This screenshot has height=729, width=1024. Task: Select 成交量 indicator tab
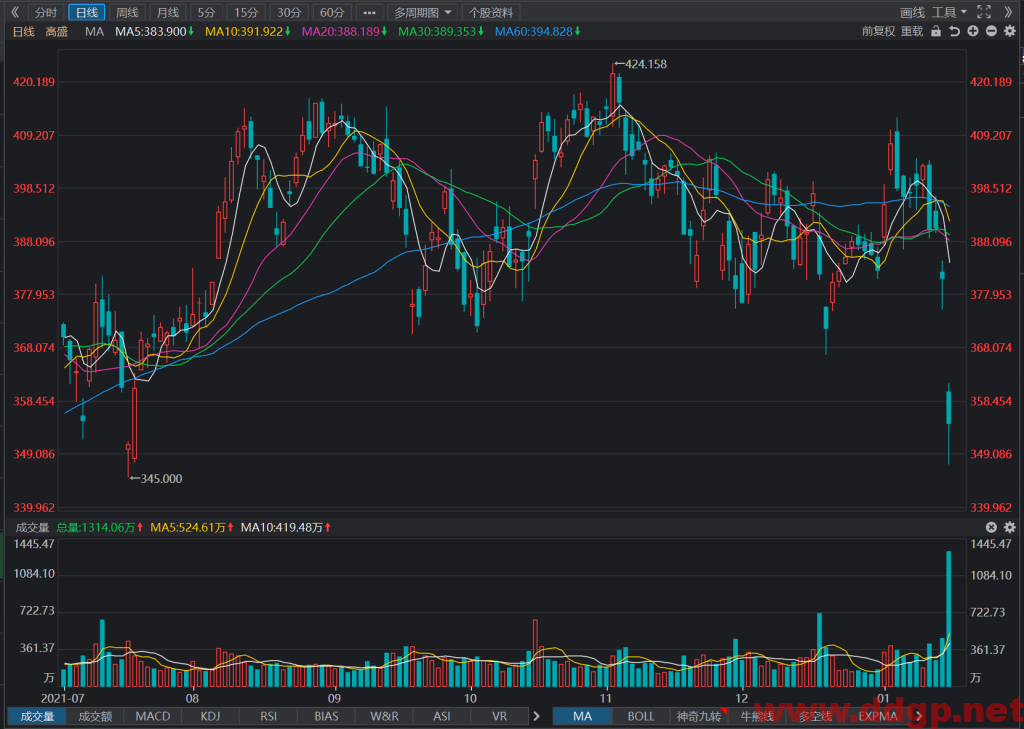(x=37, y=716)
